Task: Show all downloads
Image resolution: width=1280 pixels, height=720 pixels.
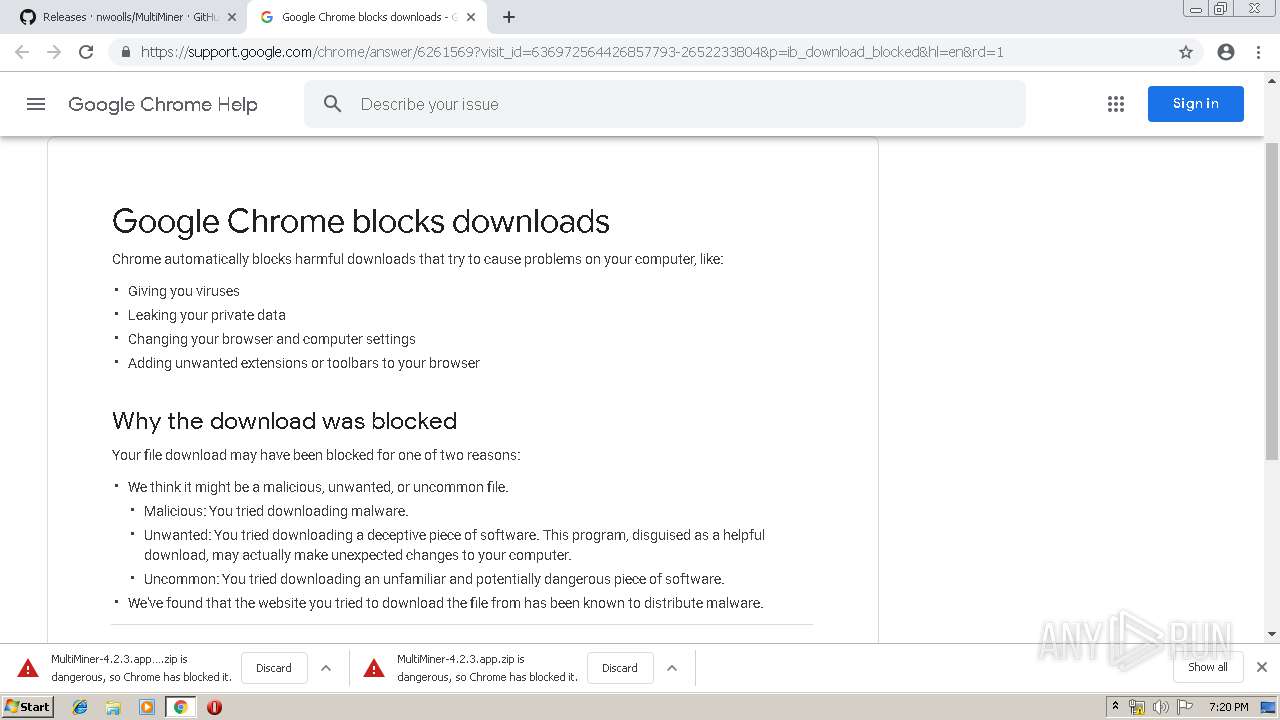Action: pyautogui.click(x=1207, y=667)
